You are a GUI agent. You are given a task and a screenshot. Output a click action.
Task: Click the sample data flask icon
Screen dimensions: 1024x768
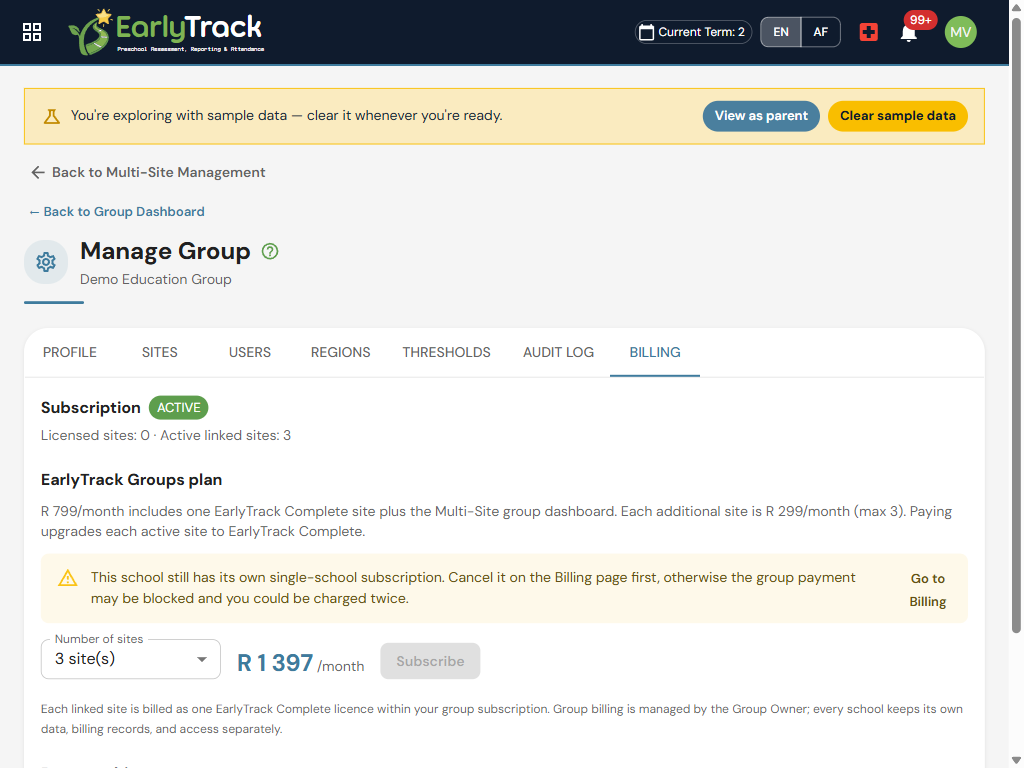pos(52,116)
